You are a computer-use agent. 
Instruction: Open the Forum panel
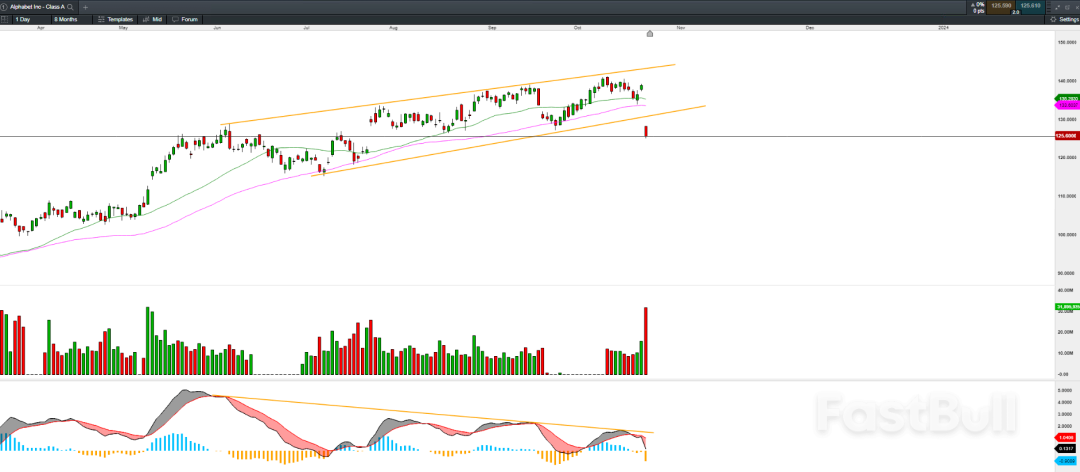(185, 19)
